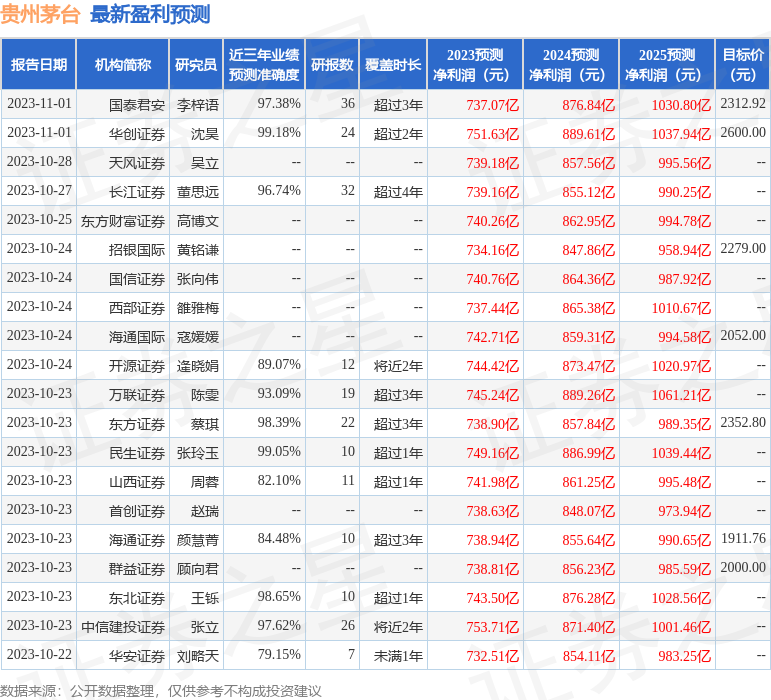Viewport: 771px width, 700px height.
Task: Click the 目标价 column header
Action: 743,64
